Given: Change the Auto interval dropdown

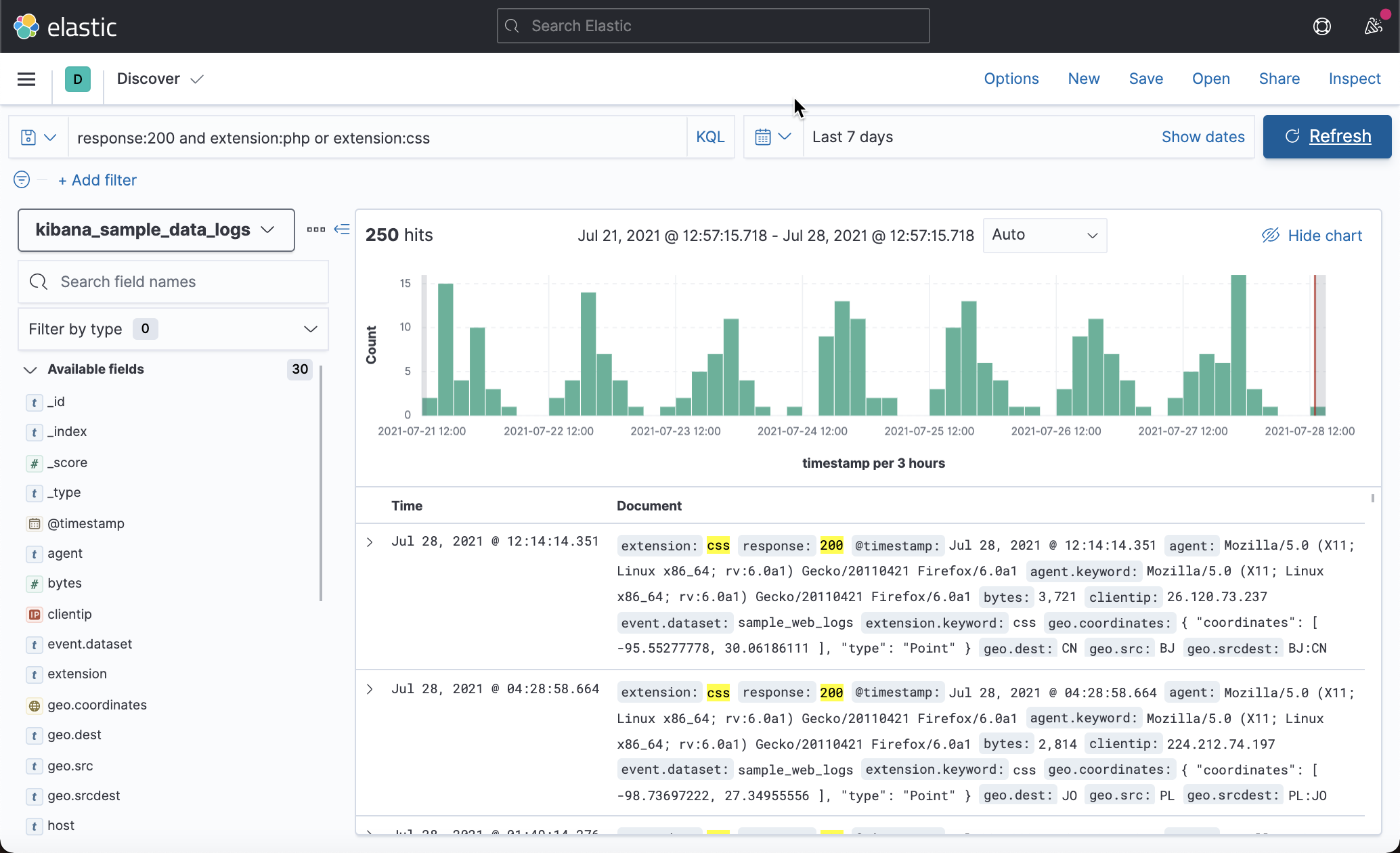Looking at the screenshot, I should (1045, 235).
